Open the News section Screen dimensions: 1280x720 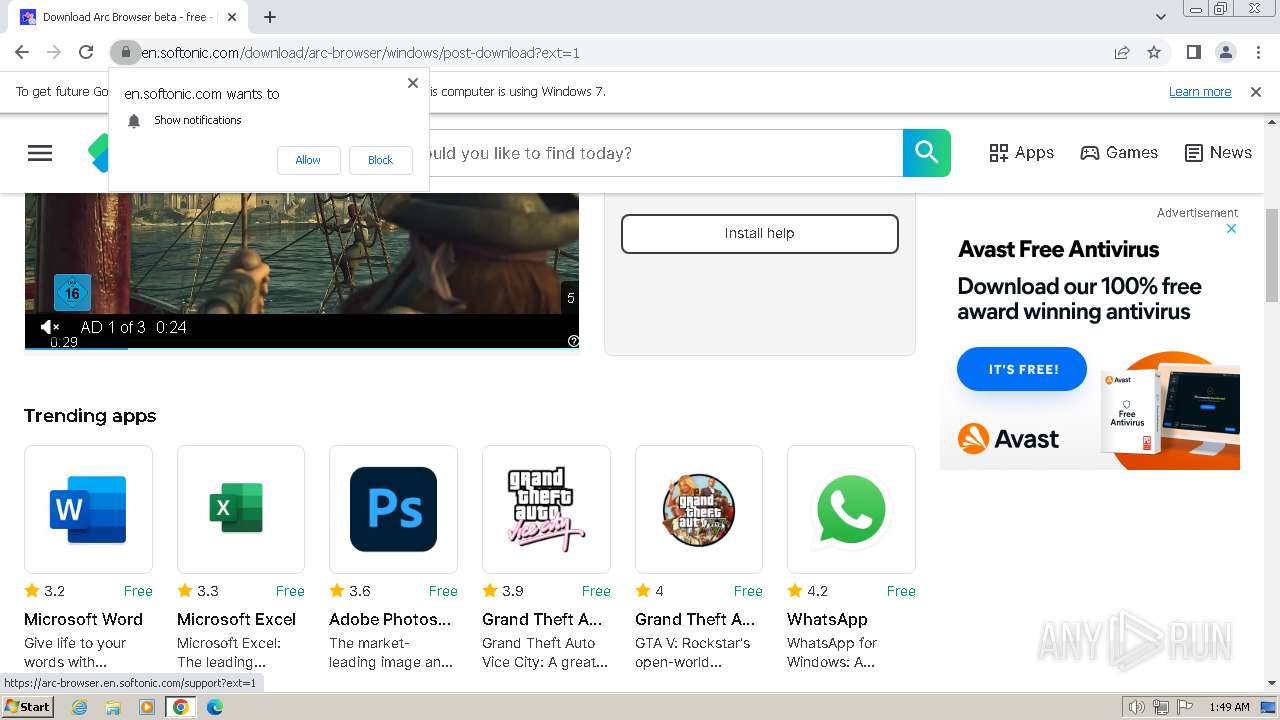[1218, 153]
